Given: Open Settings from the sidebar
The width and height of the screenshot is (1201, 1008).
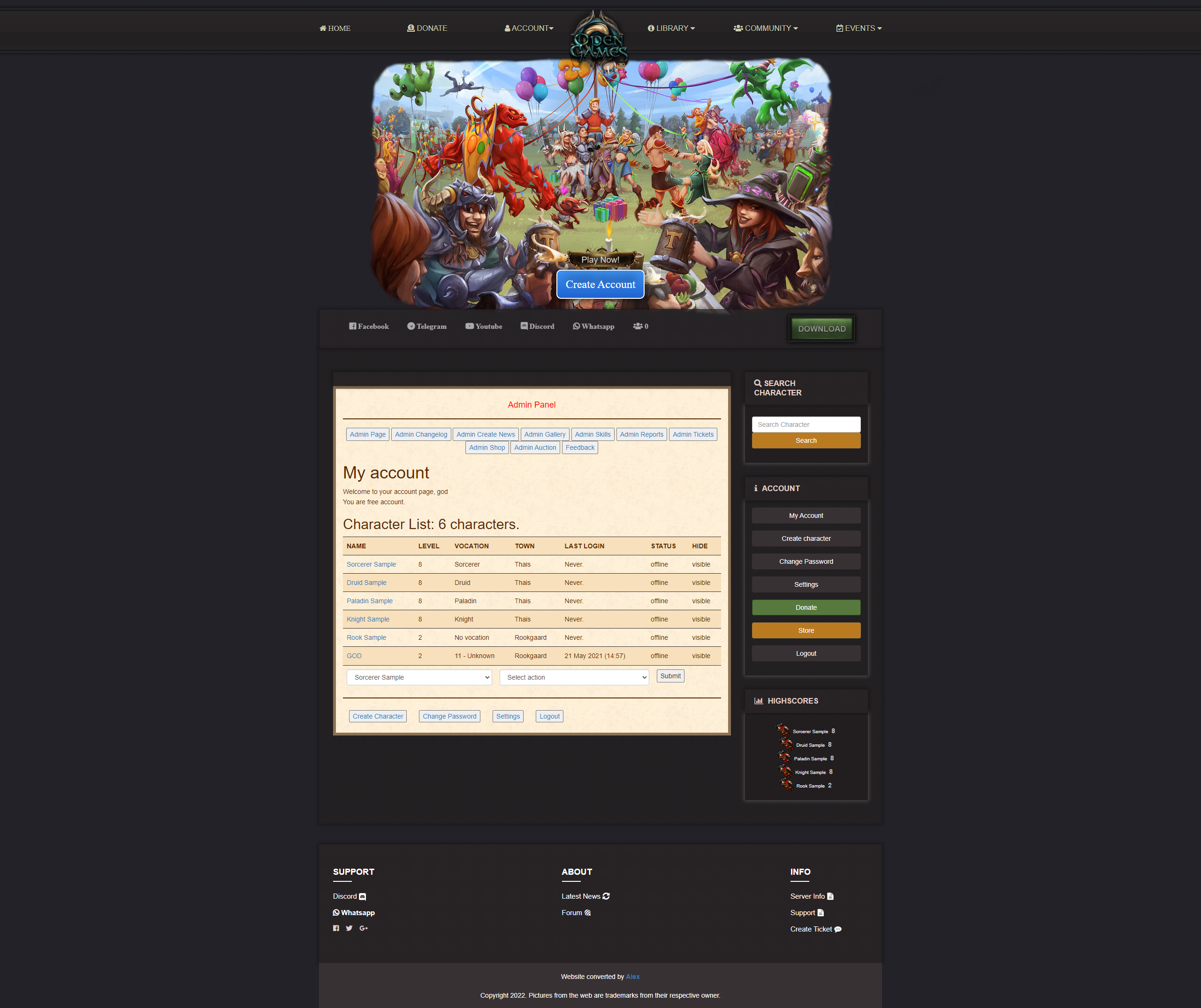Looking at the screenshot, I should pos(806,584).
